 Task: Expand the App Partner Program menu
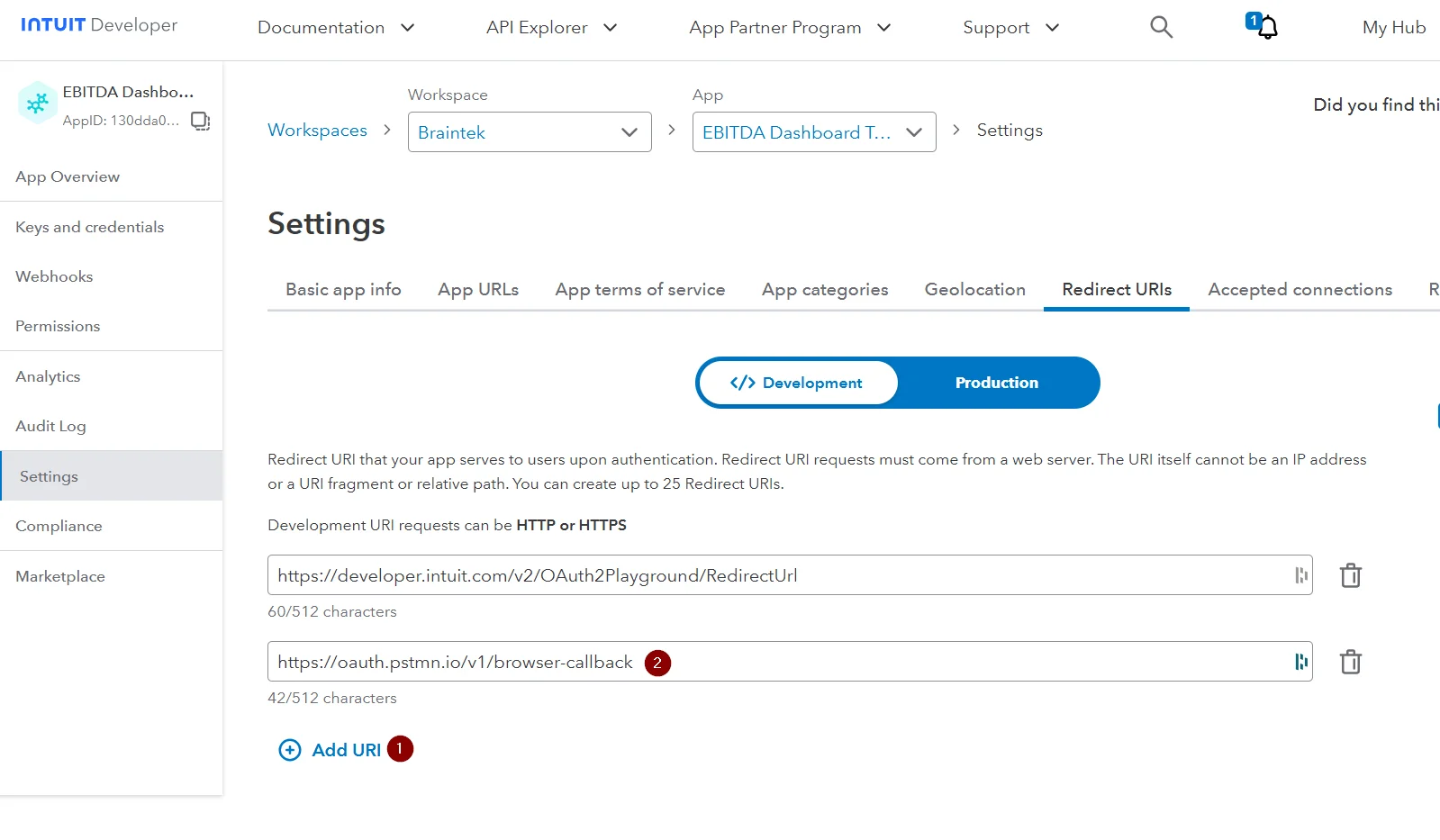click(790, 28)
